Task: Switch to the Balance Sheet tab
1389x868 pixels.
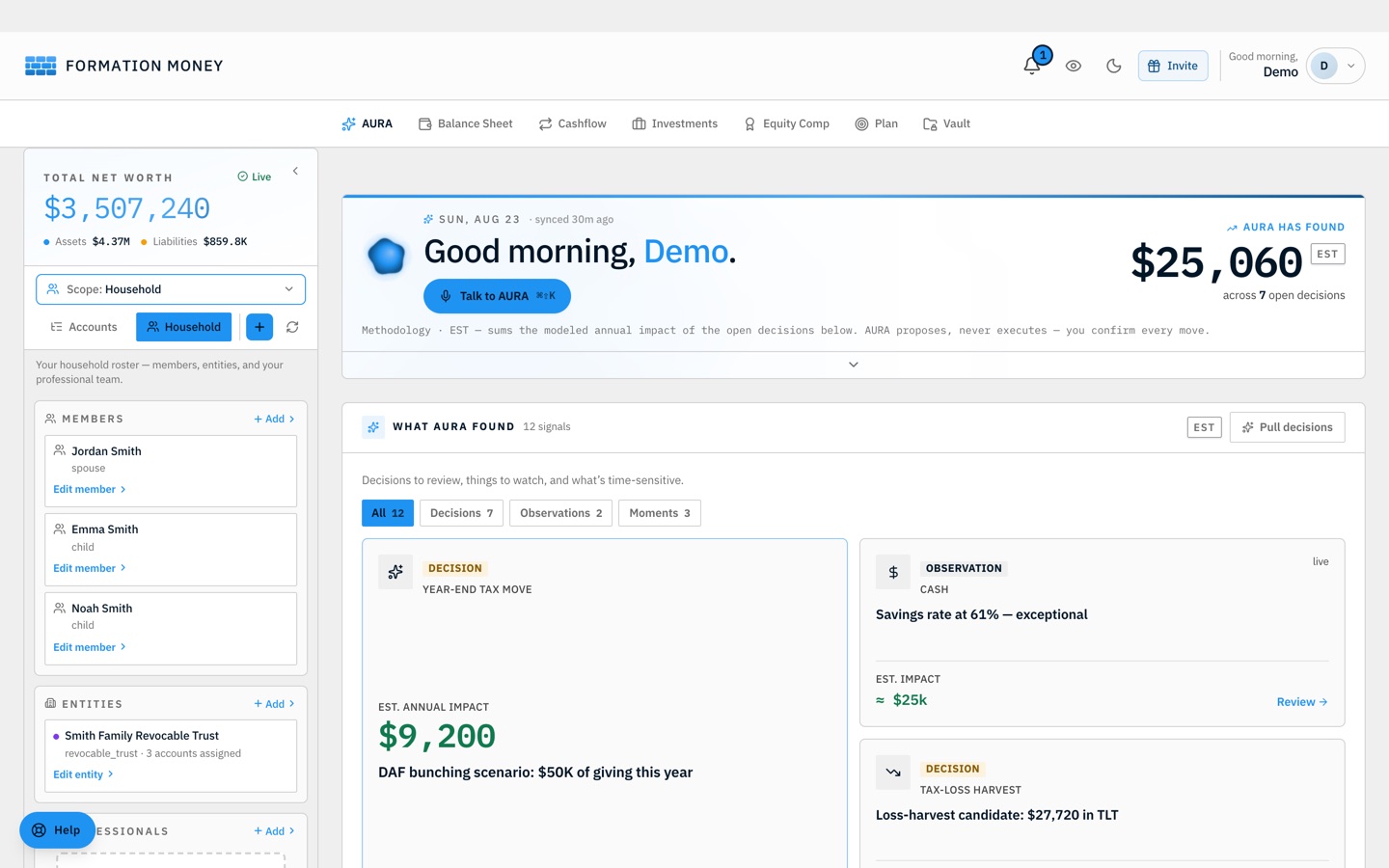Action: (x=466, y=123)
